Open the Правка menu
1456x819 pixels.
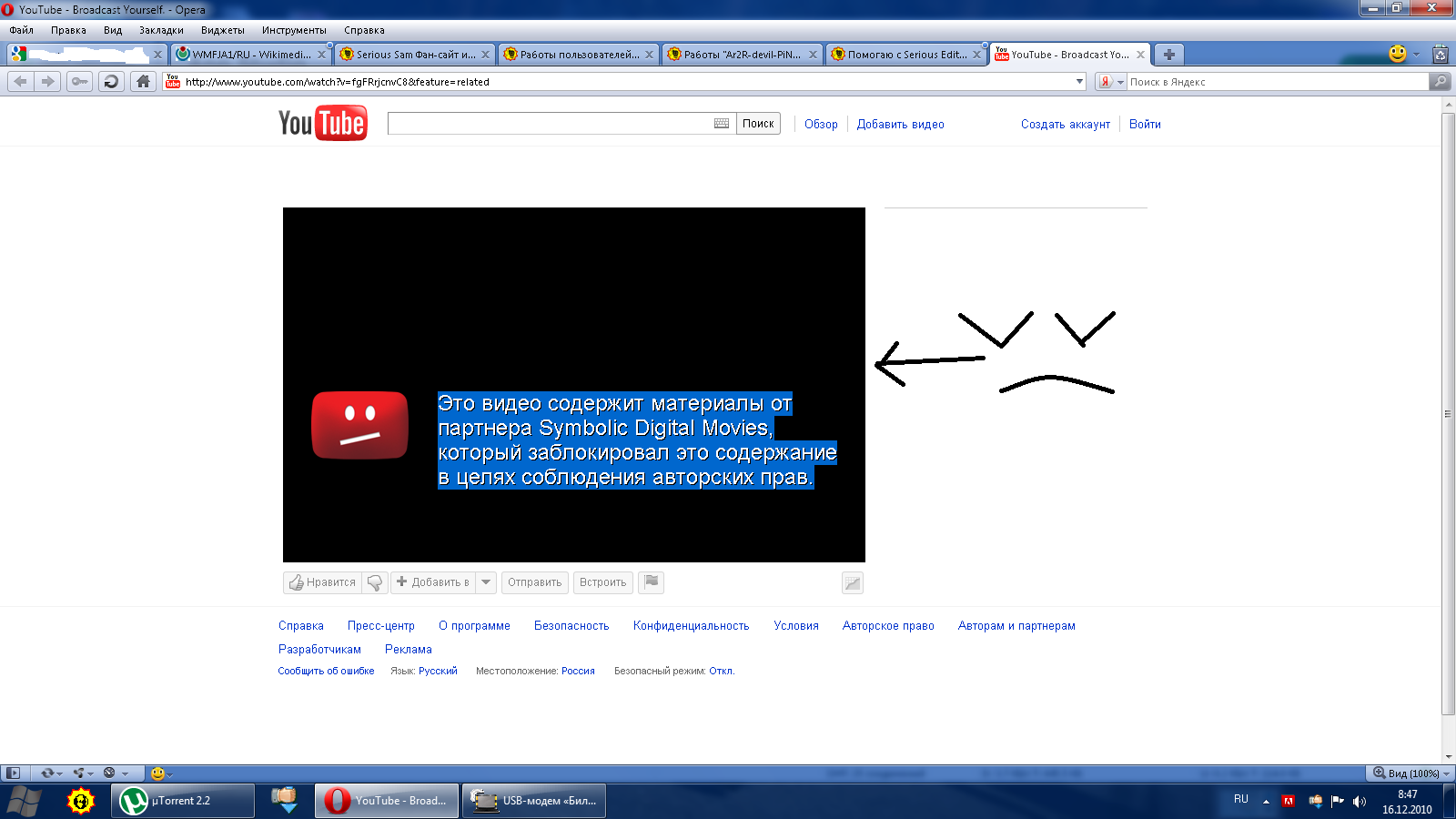[x=68, y=30]
